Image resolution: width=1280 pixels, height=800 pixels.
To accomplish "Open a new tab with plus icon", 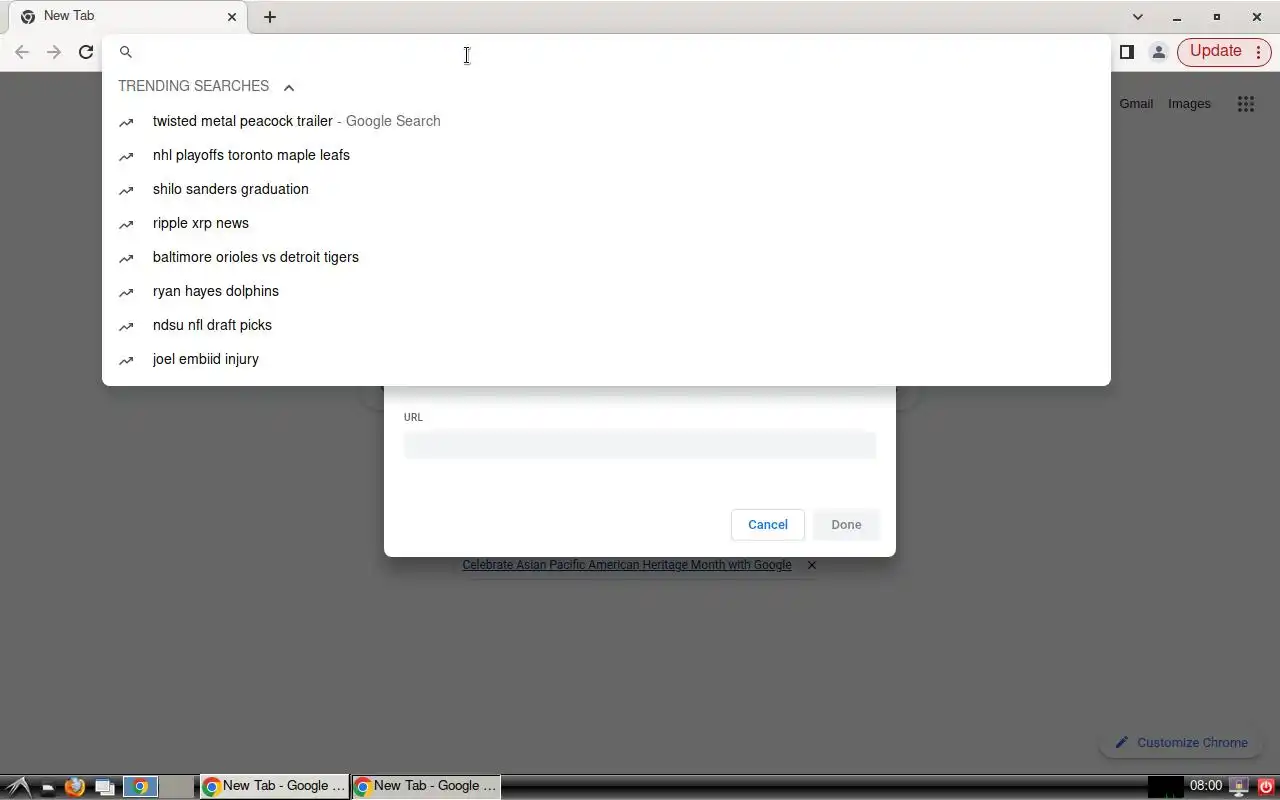I will (270, 17).
